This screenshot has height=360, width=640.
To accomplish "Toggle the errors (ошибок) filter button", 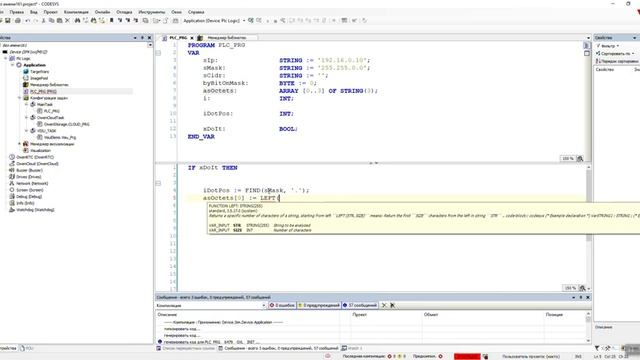I will click(x=282, y=305).
